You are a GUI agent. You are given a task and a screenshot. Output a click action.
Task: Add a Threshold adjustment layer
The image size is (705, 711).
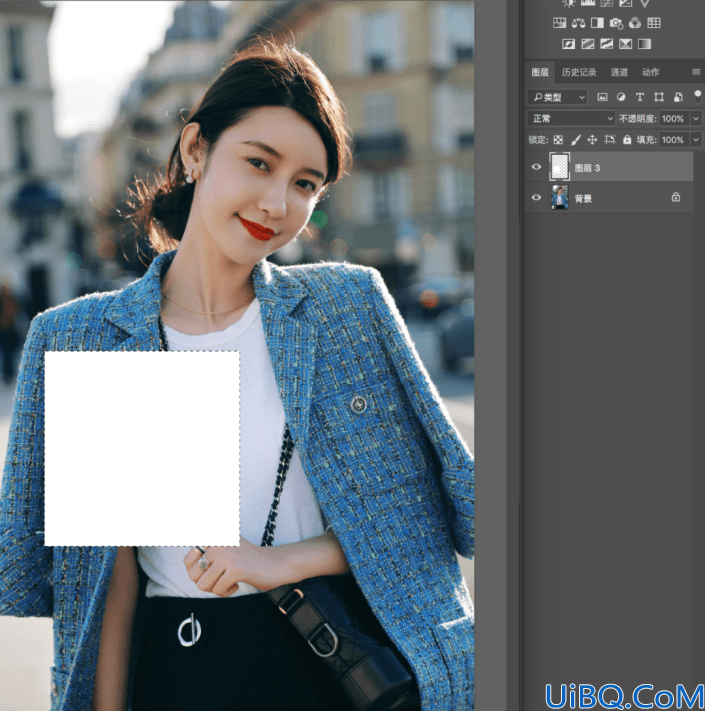coord(607,44)
